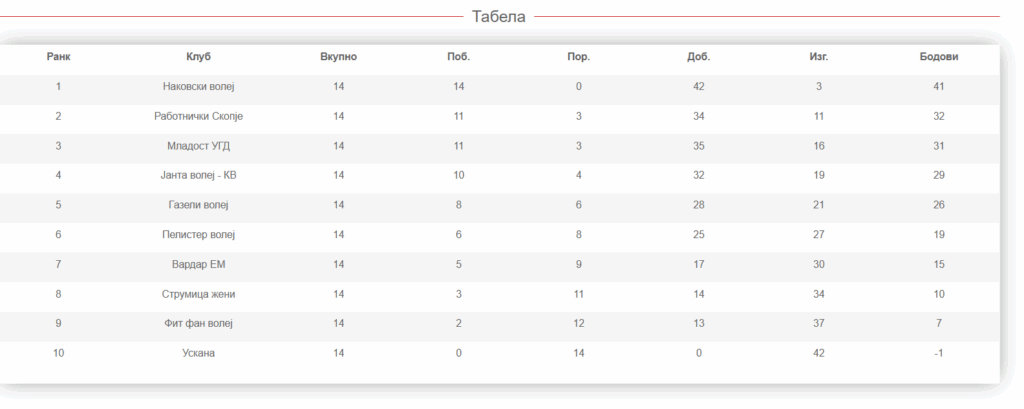Open the Газели волеј club entry

[198, 205]
